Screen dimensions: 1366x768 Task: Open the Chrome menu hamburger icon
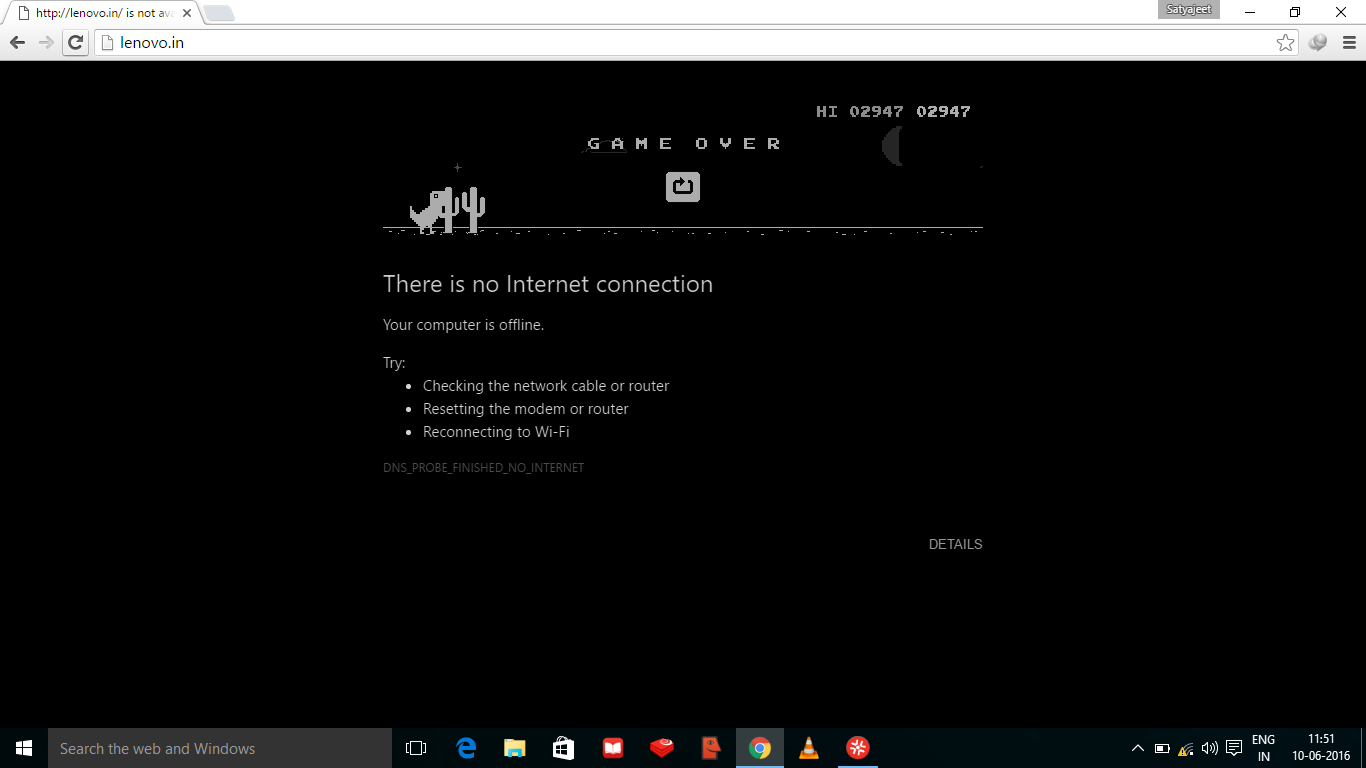pos(1349,43)
